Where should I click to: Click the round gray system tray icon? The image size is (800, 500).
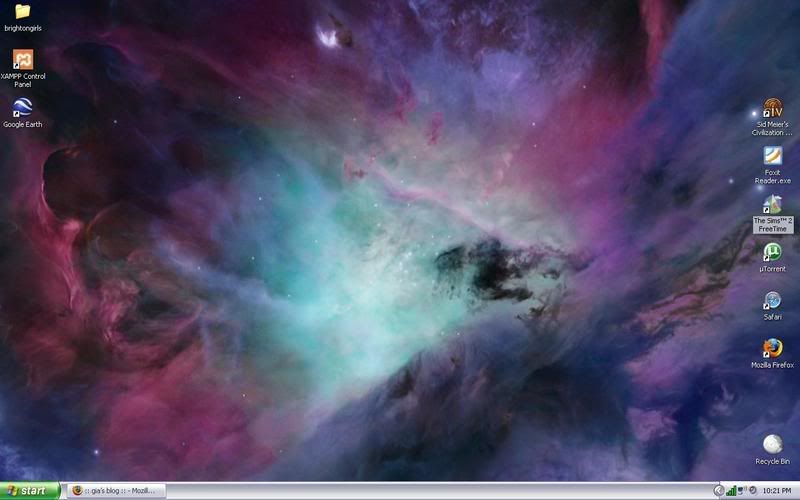tap(754, 491)
